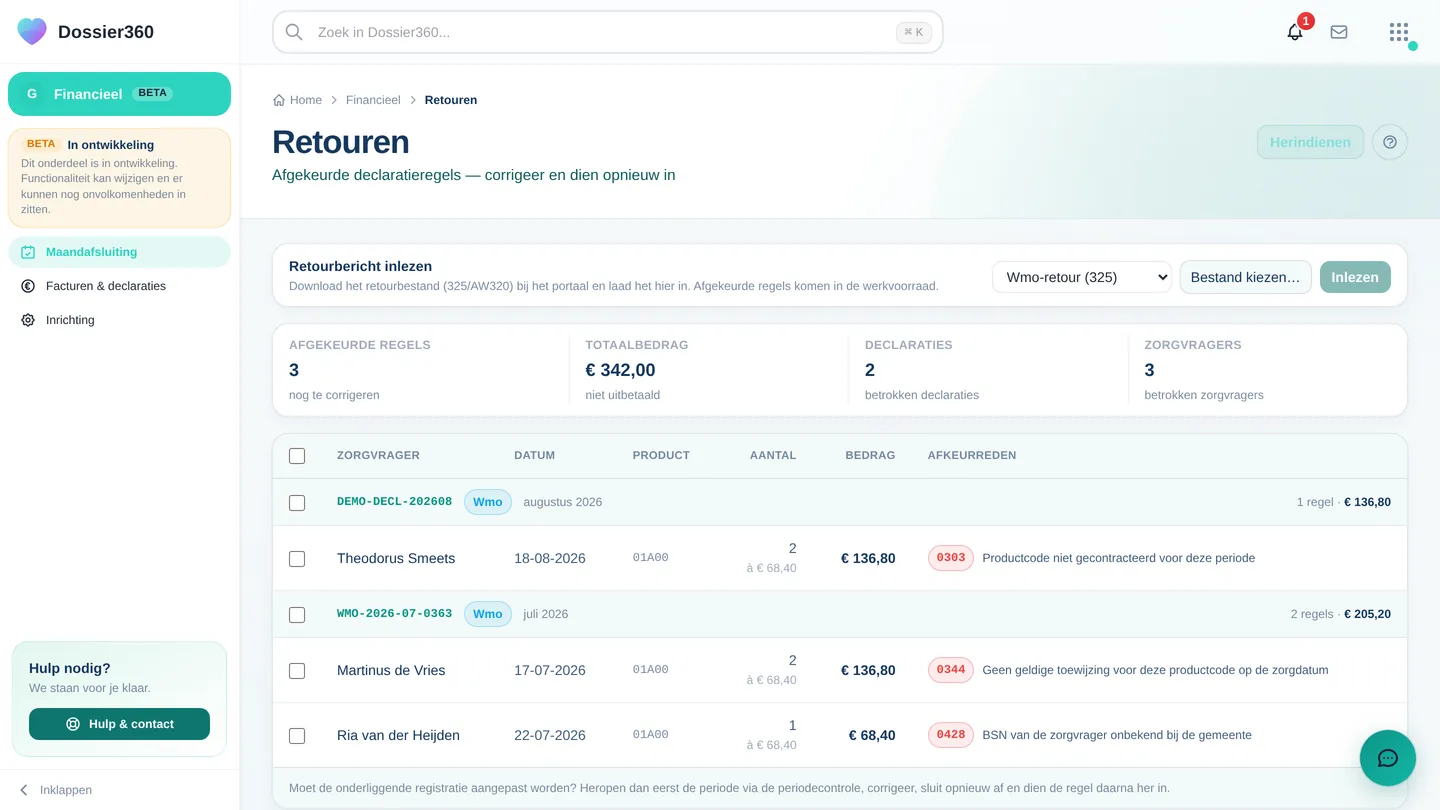Click the Inlezen button
The image size is (1440, 810).
coord(1355,277)
